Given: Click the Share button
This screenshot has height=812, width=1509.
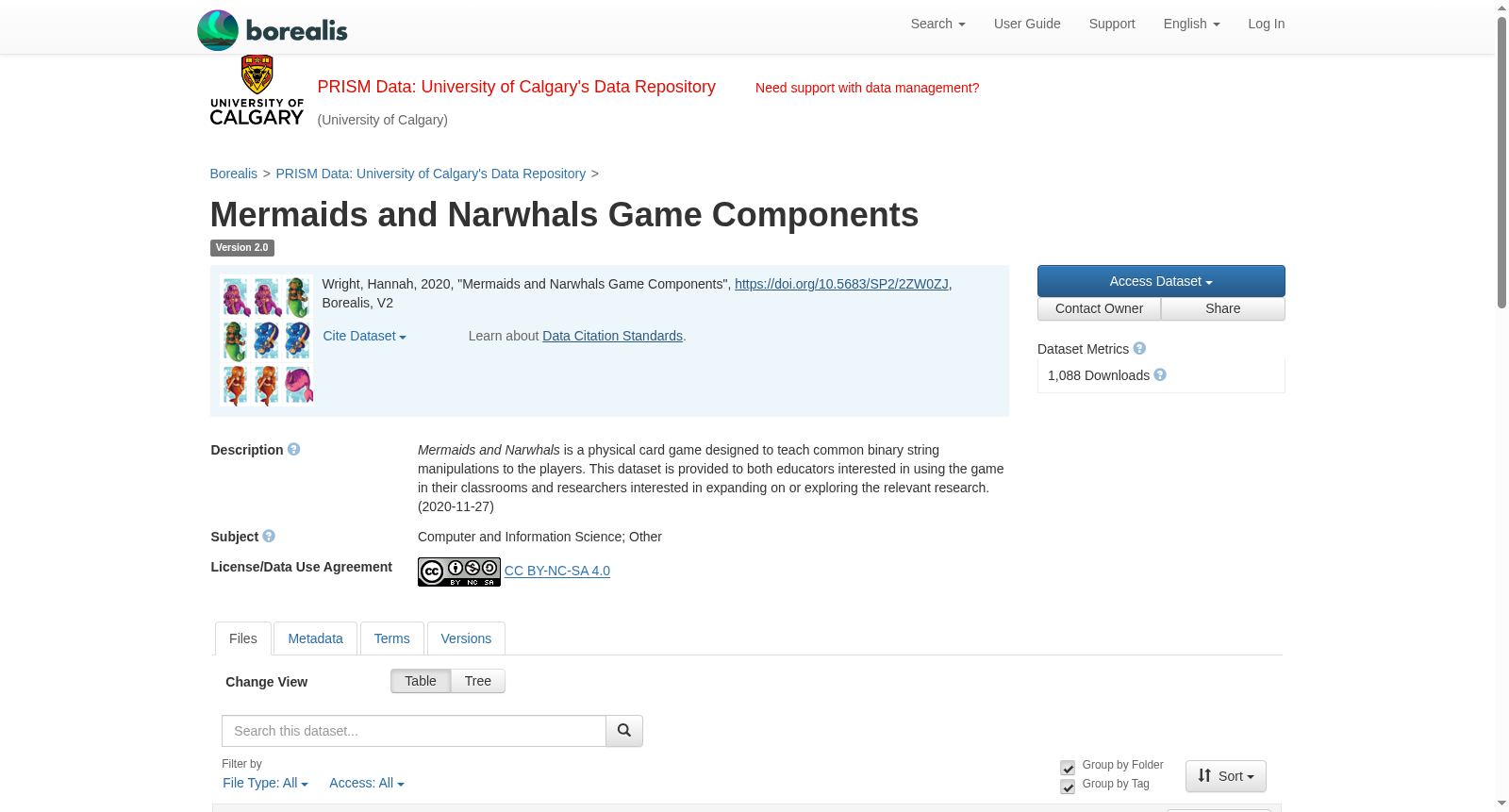Looking at the screenshot, I should click(1223, 308).
